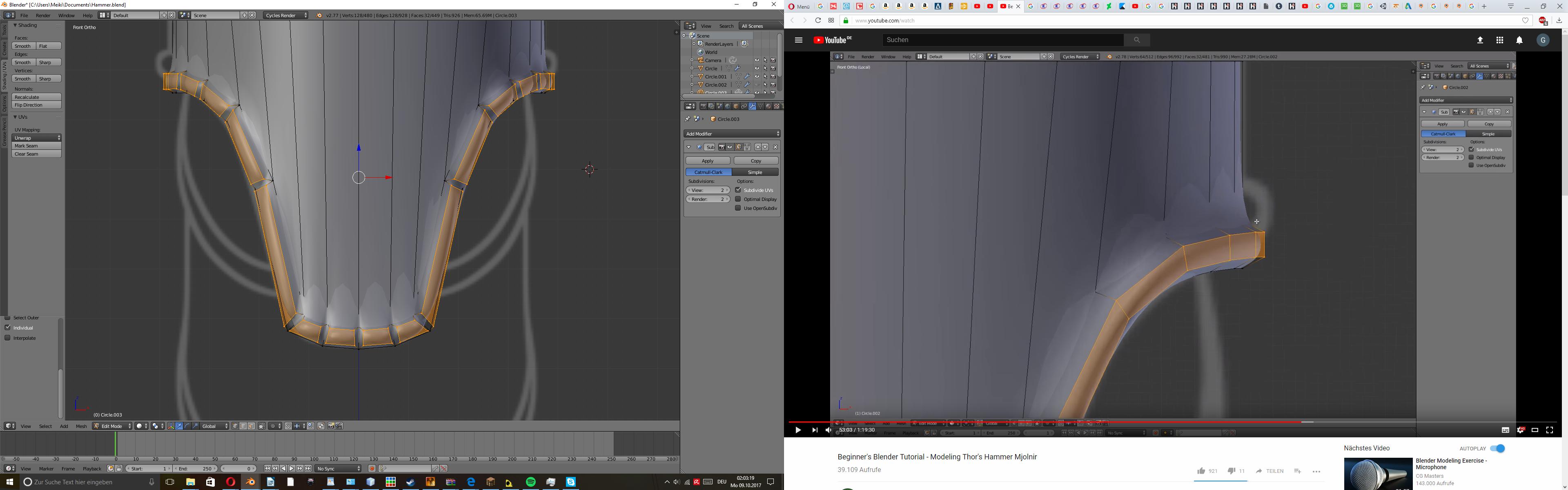Open the Object cube tab in Properties
The height and width of the screenshot is (490, 1568).
pyautogui.click(x=736, y=106)
